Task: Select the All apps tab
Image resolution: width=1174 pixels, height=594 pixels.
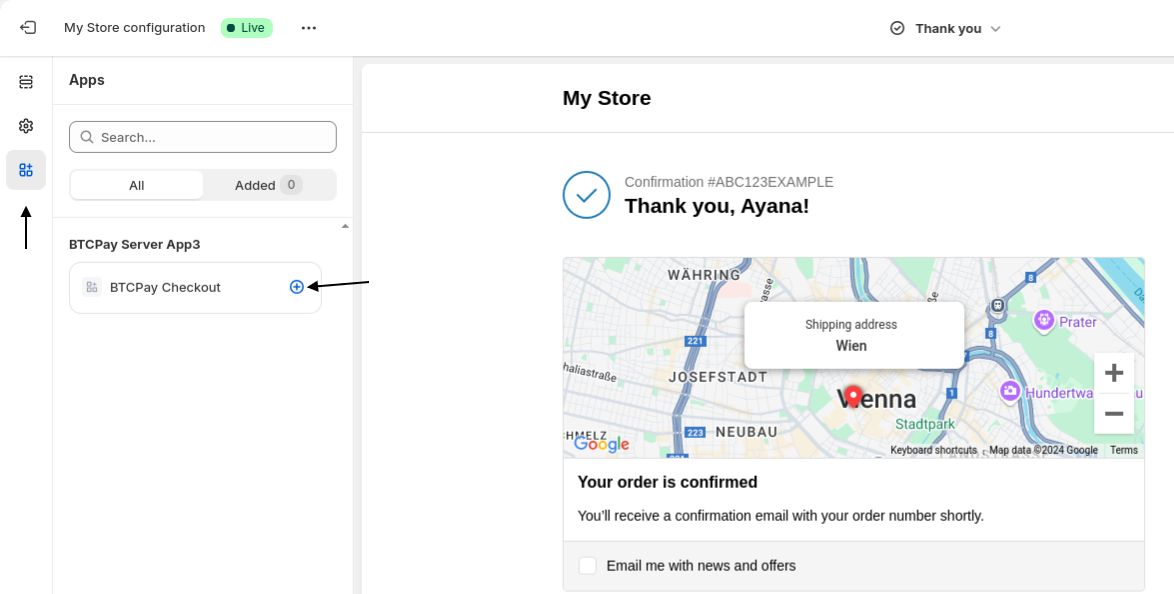Action: [x=136, y=185]
